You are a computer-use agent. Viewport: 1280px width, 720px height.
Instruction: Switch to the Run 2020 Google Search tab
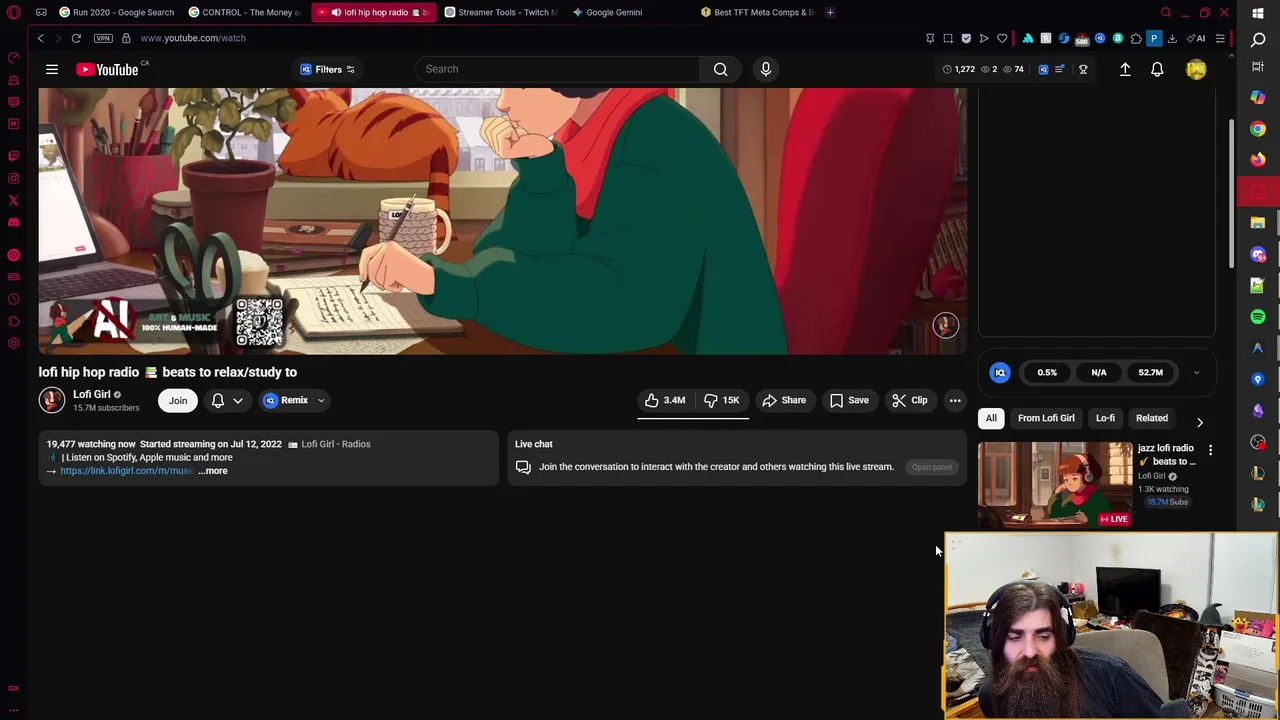point(117,12)
